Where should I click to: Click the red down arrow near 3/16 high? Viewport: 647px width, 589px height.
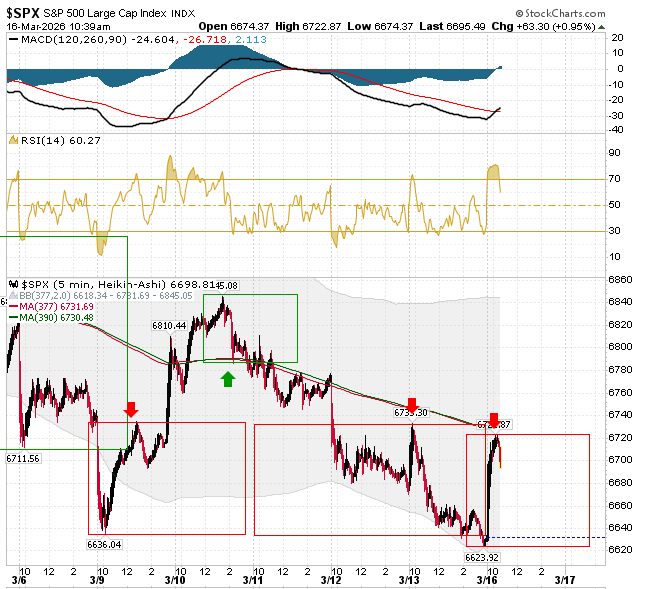coord(494,420)
